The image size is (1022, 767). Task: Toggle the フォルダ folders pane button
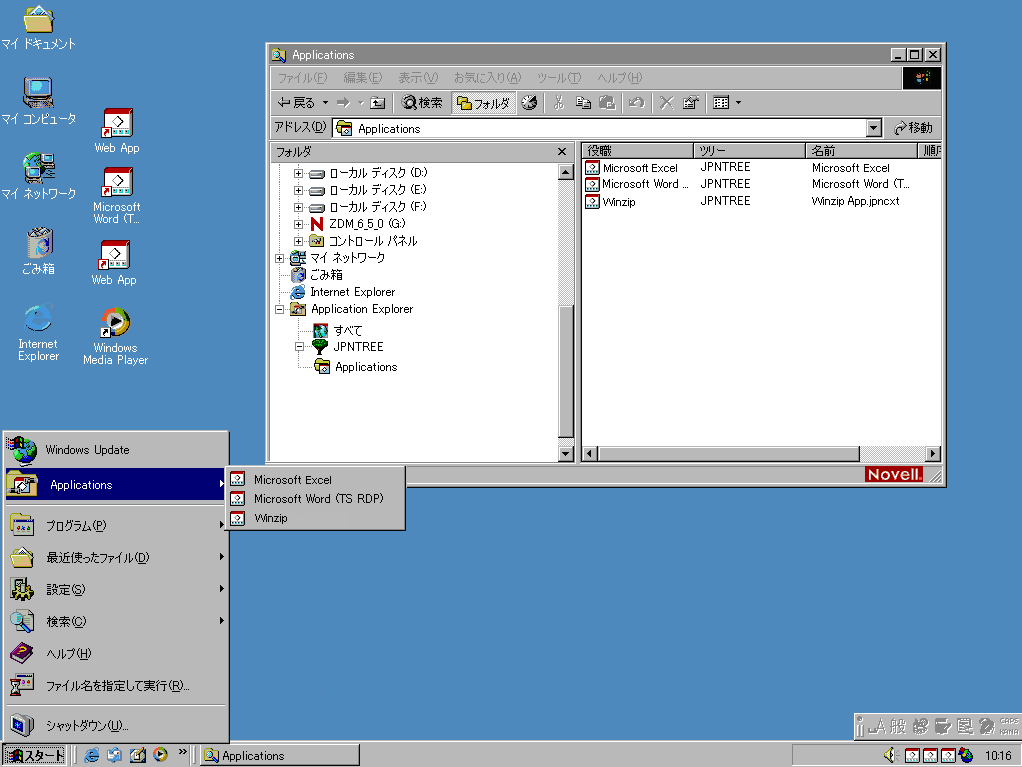484,103
